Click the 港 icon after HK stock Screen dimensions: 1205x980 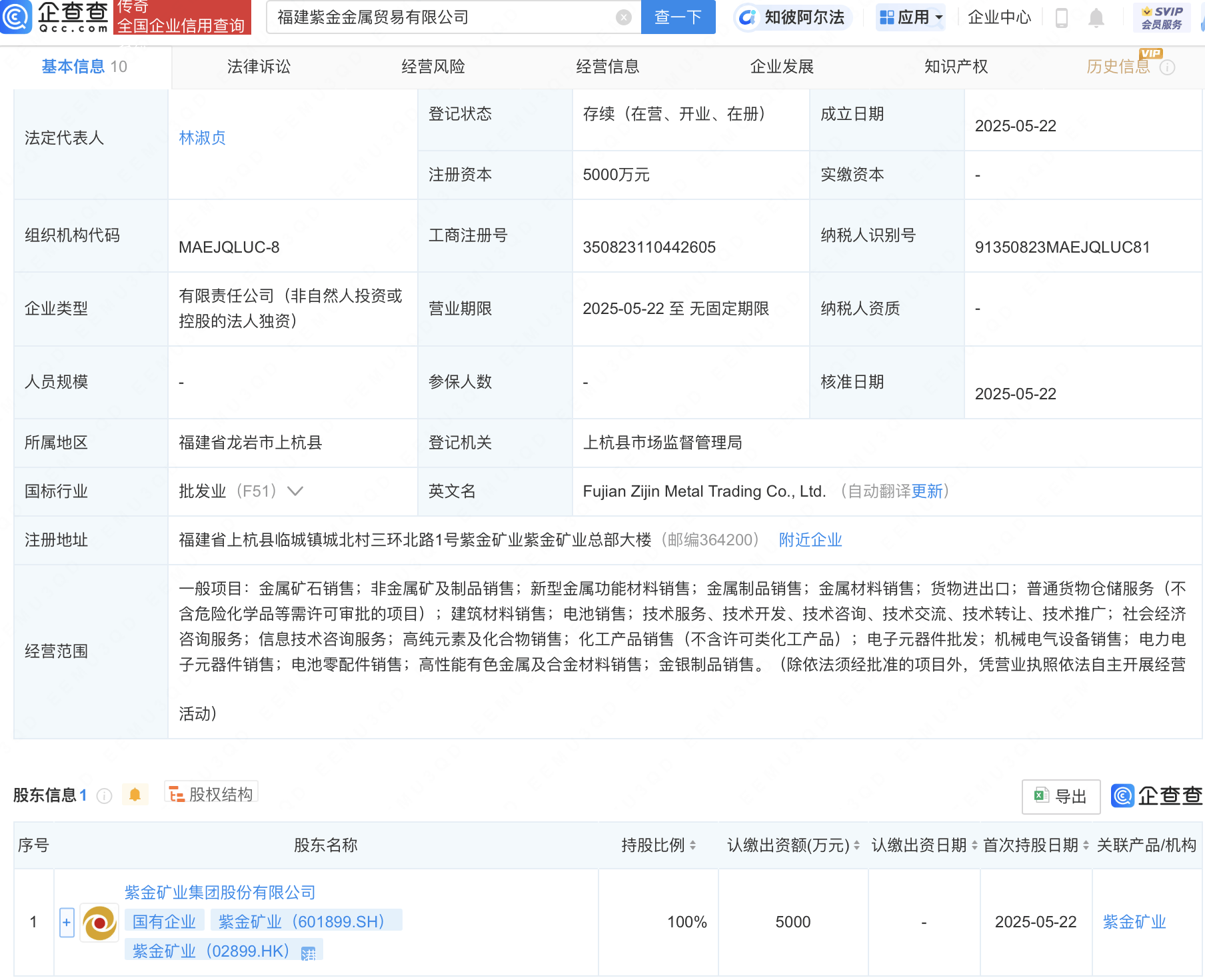click(x=309, y=953)
